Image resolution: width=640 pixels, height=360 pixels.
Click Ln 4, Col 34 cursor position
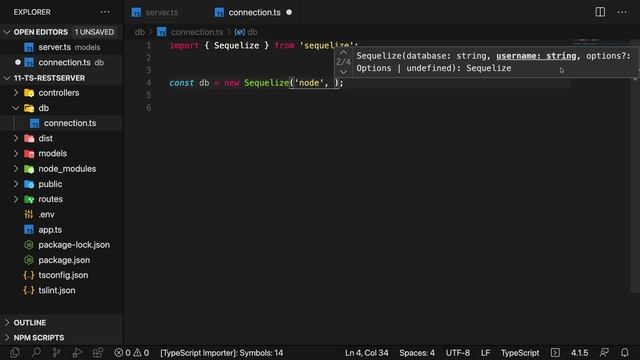tap(367, 353)
